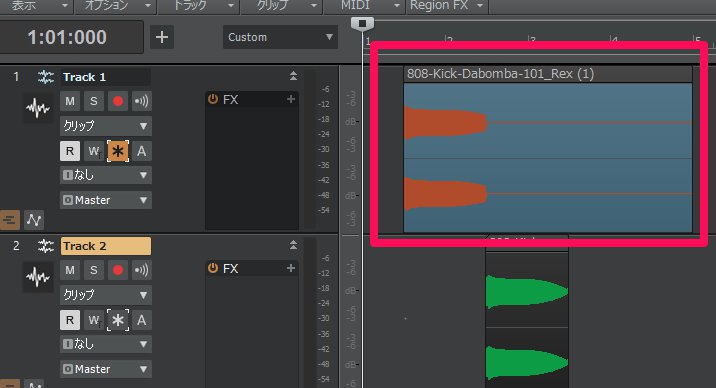This screenshot has width=716, height=388.
Task: Click Track 2 audio waveform icon
Action: click(x=38, y=277)
